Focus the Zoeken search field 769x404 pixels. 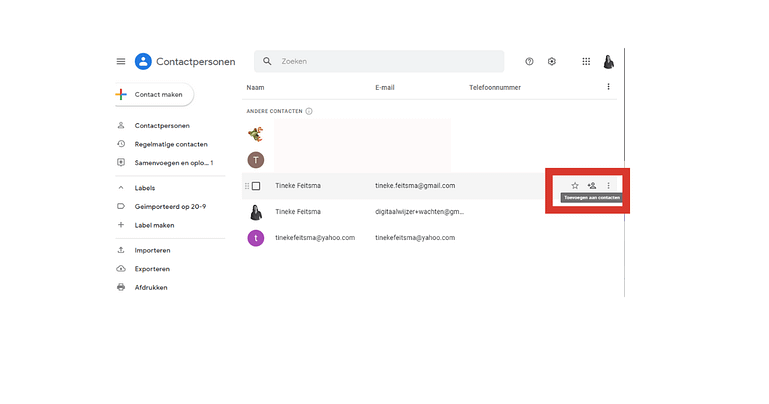pos(379,61)
